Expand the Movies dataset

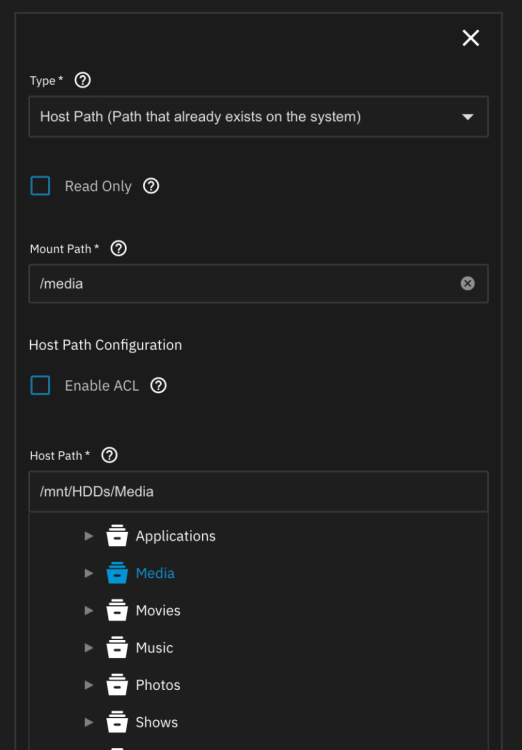click(89, 610)
